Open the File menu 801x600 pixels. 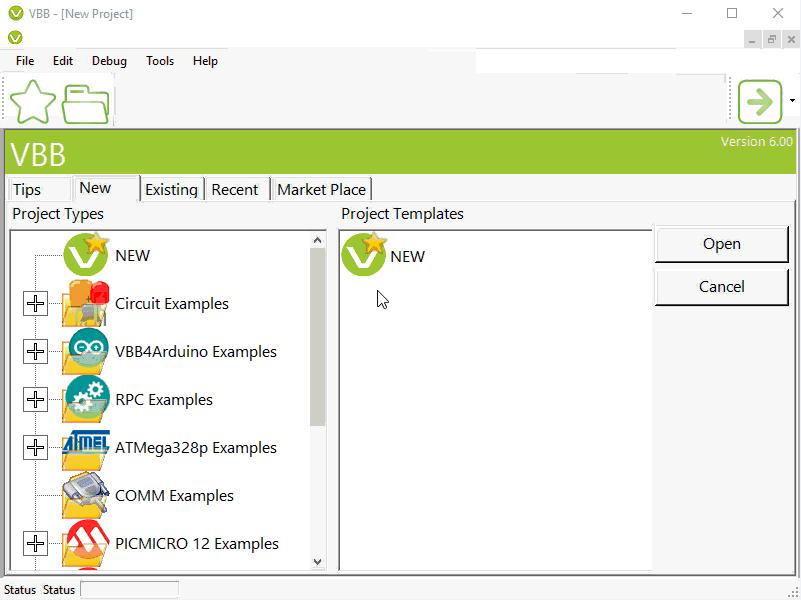click(25, 61)
